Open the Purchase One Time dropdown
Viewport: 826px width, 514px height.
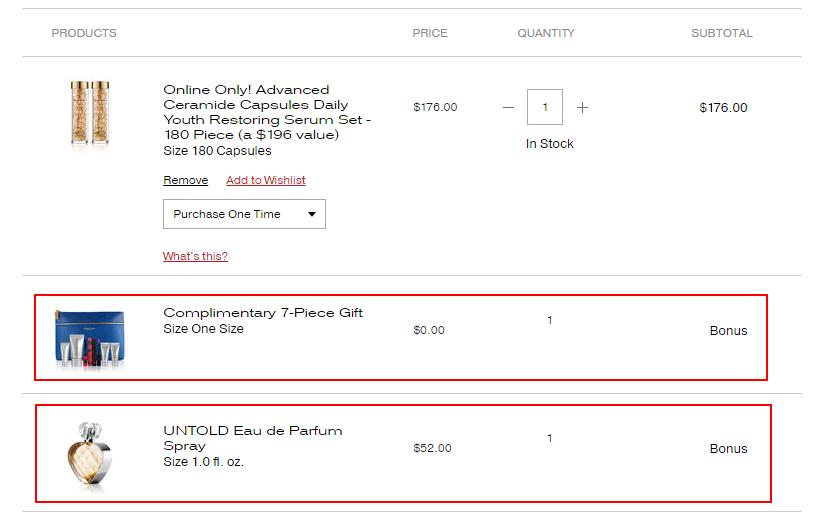(x=244, y=214)
